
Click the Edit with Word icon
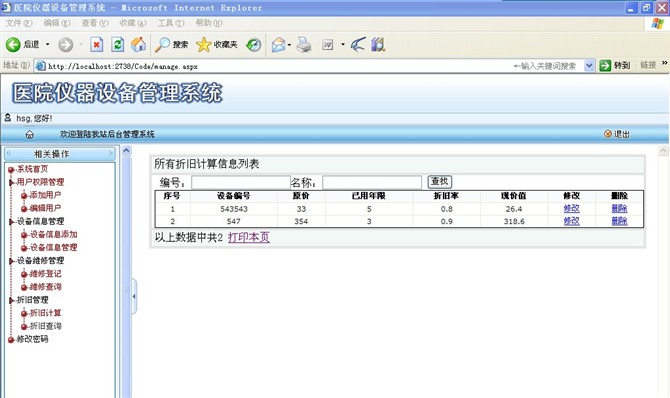(328, 44)
